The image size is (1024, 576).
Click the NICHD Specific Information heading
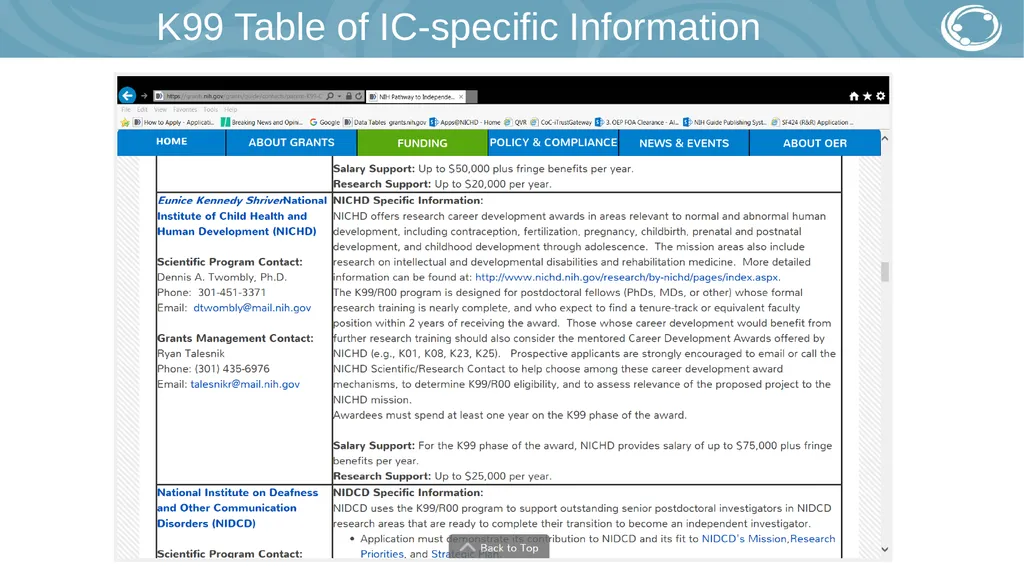pyautogui.click(x=408, y=200)
